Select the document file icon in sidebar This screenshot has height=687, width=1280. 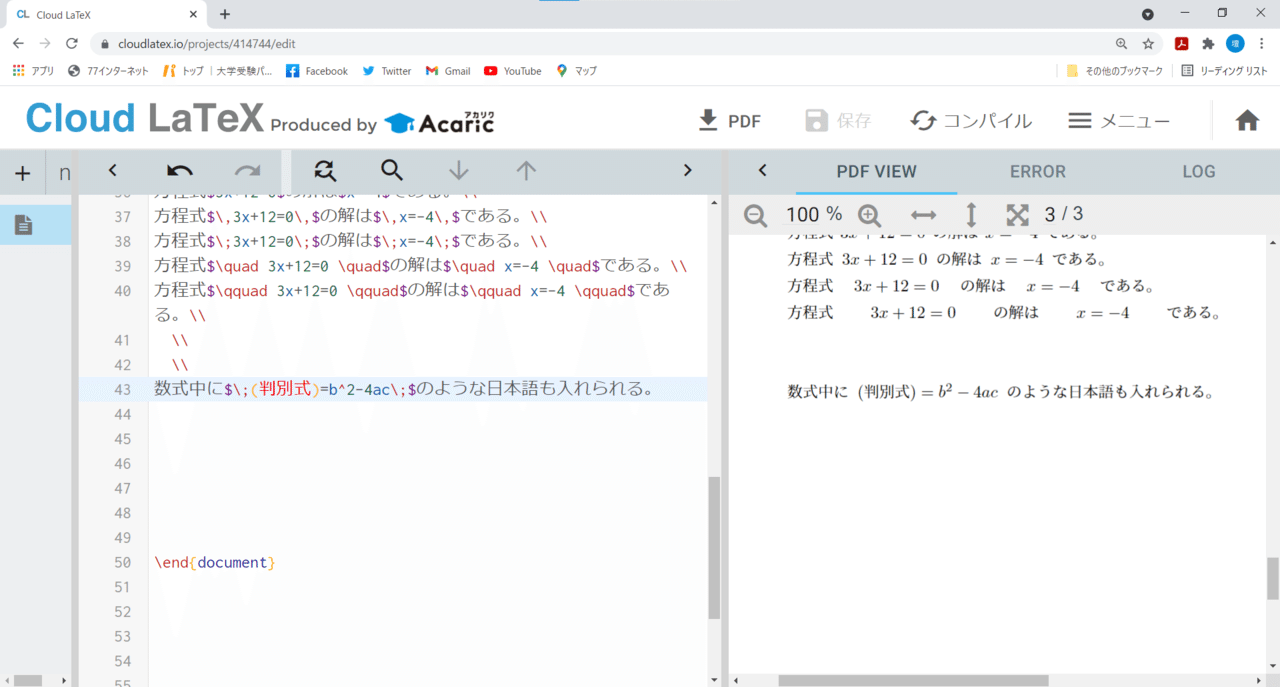[23, 225]
